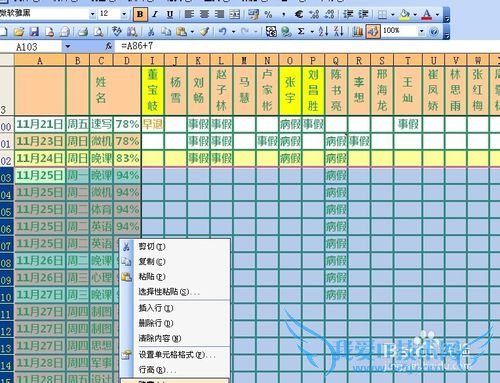500x383 pixels.
Task: Launch the Chart Wizard
Action: tap(358, 32)
